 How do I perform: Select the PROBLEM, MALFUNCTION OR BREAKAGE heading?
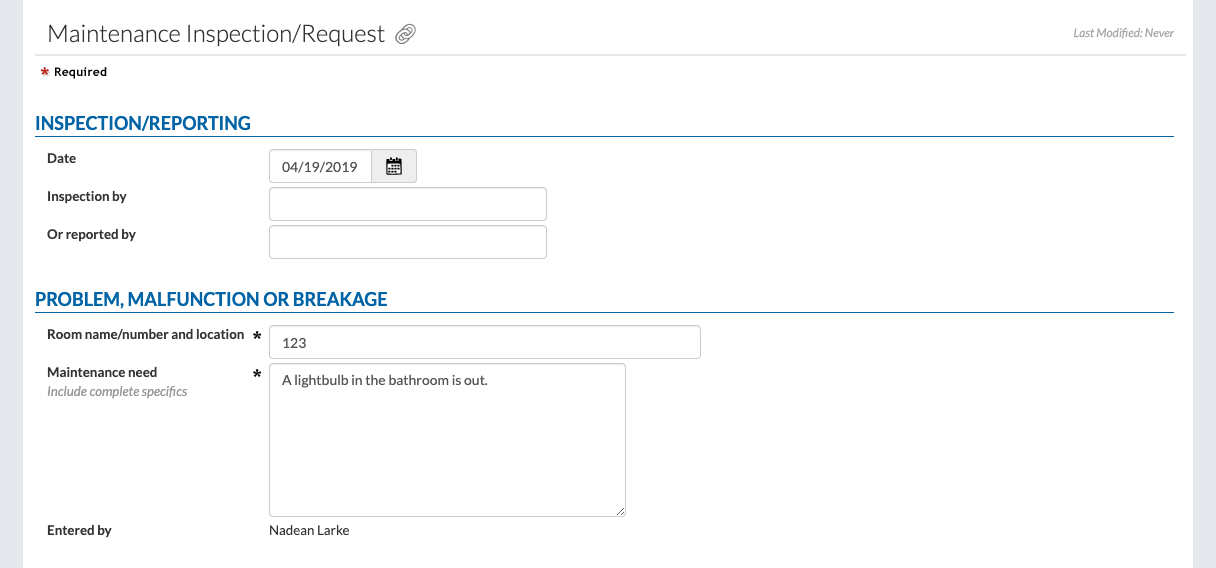(211, 299)
